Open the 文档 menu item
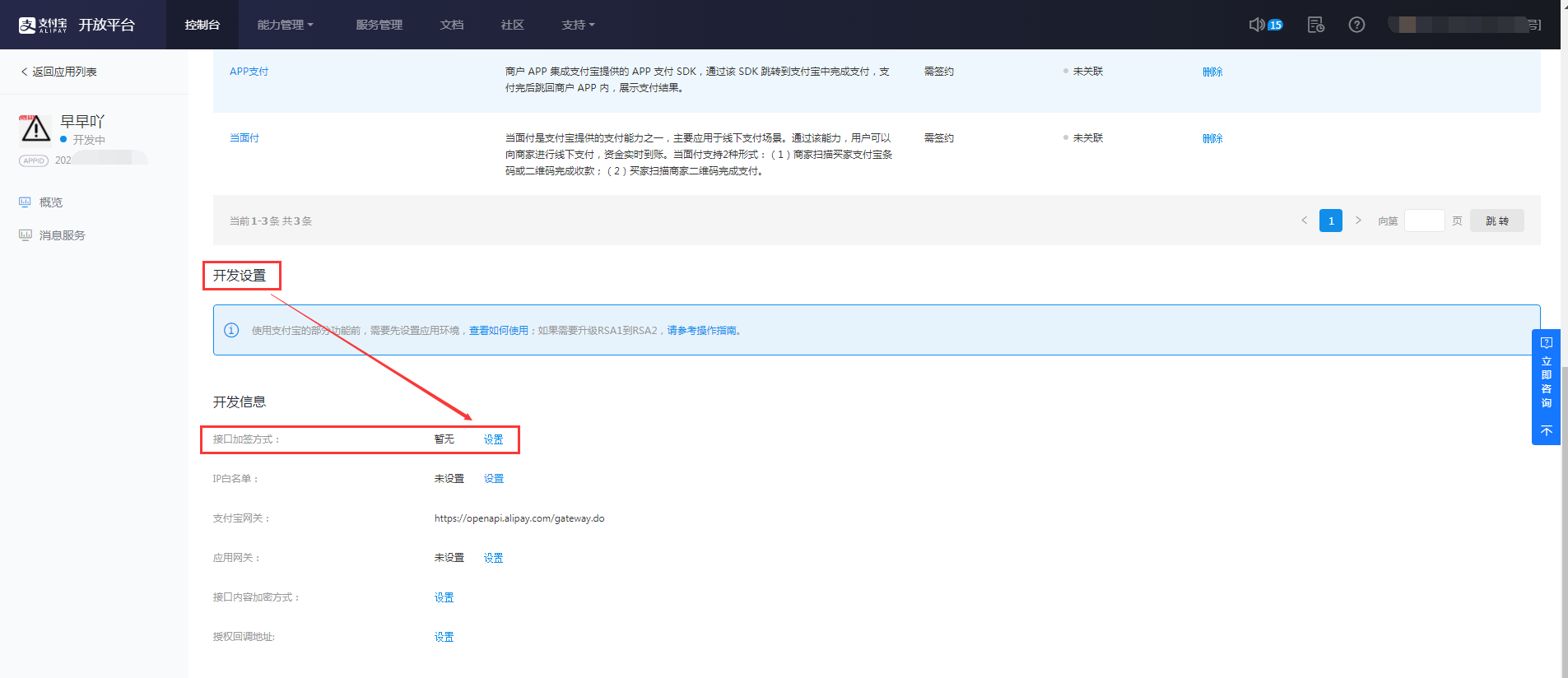The height and width of the screenshot is (678, 1568). pos(452,25)
